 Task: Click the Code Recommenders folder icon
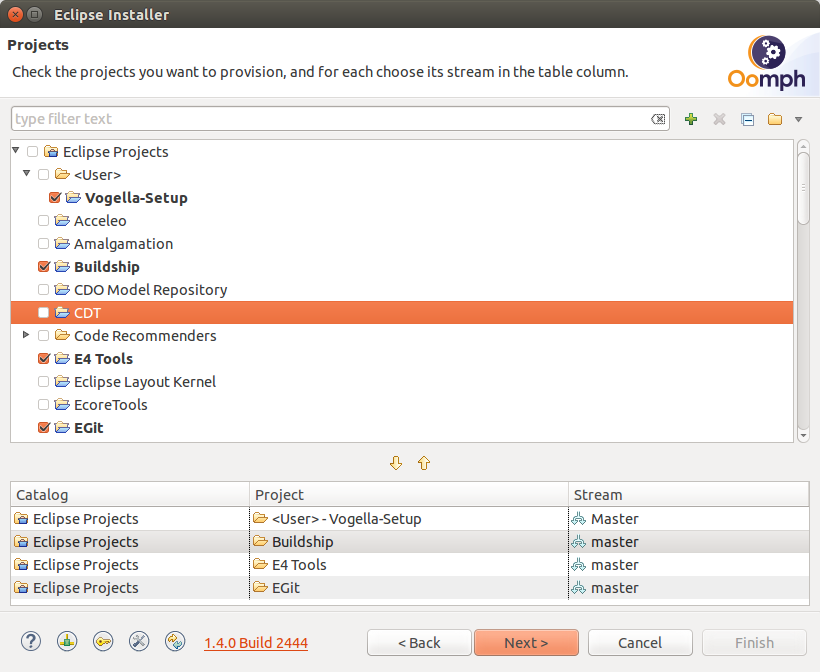tap(62, 335)
